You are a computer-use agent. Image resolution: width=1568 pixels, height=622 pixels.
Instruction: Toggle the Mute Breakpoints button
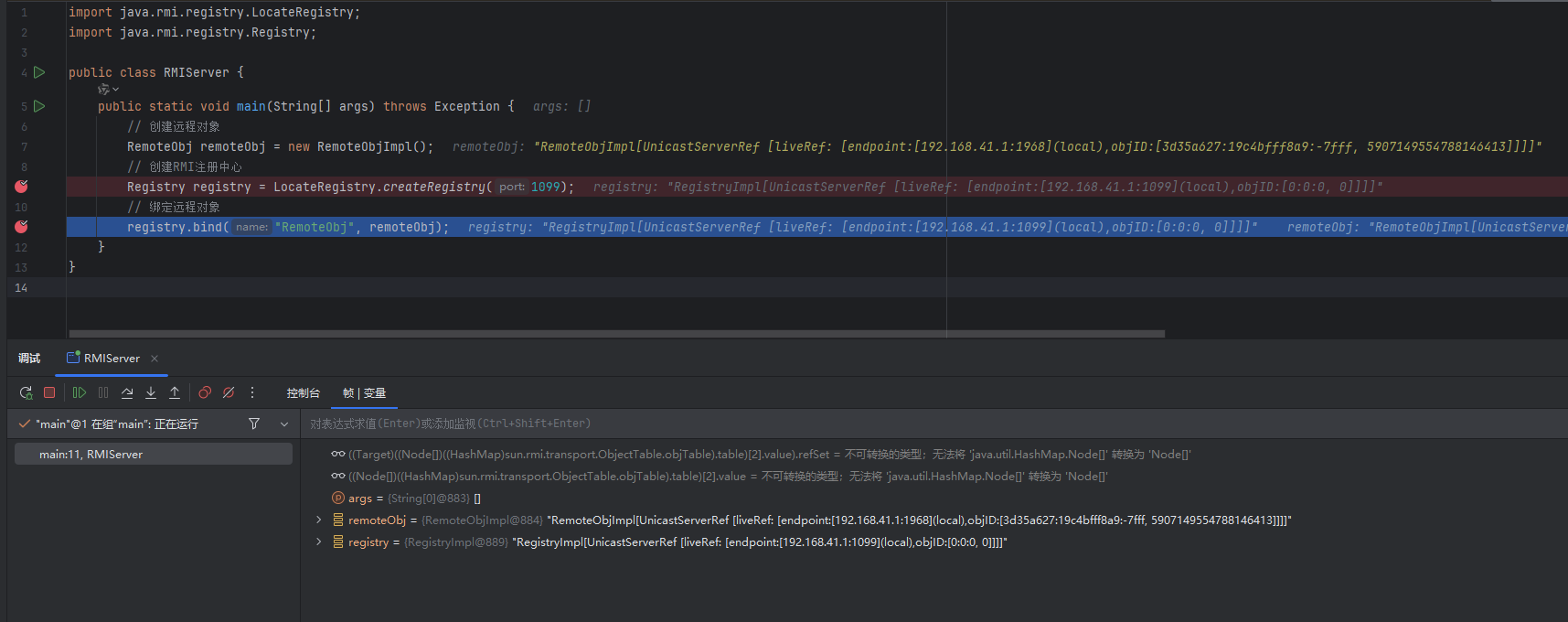pos(229,392)
